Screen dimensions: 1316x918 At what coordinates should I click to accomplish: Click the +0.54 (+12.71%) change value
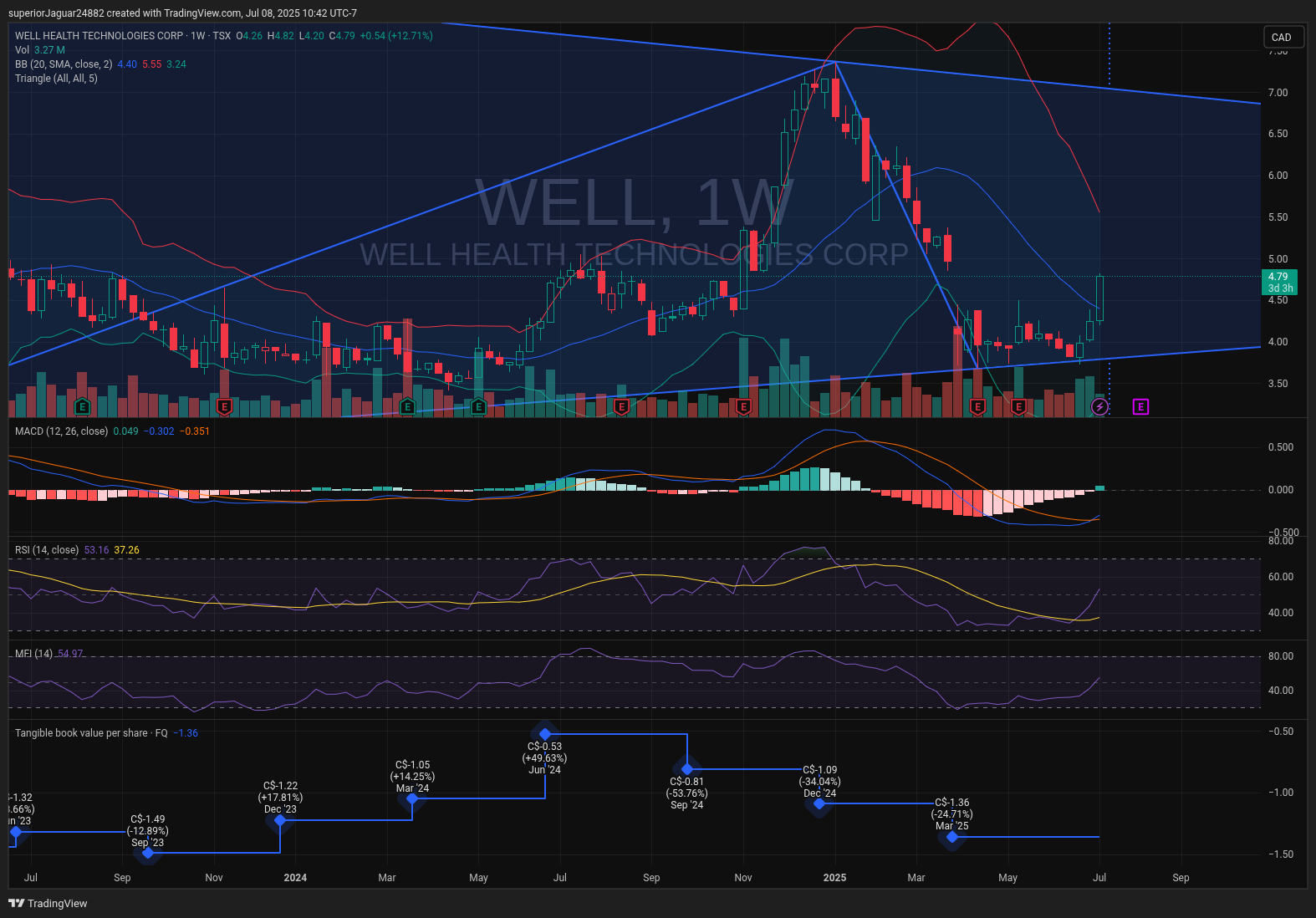point(396,36)
